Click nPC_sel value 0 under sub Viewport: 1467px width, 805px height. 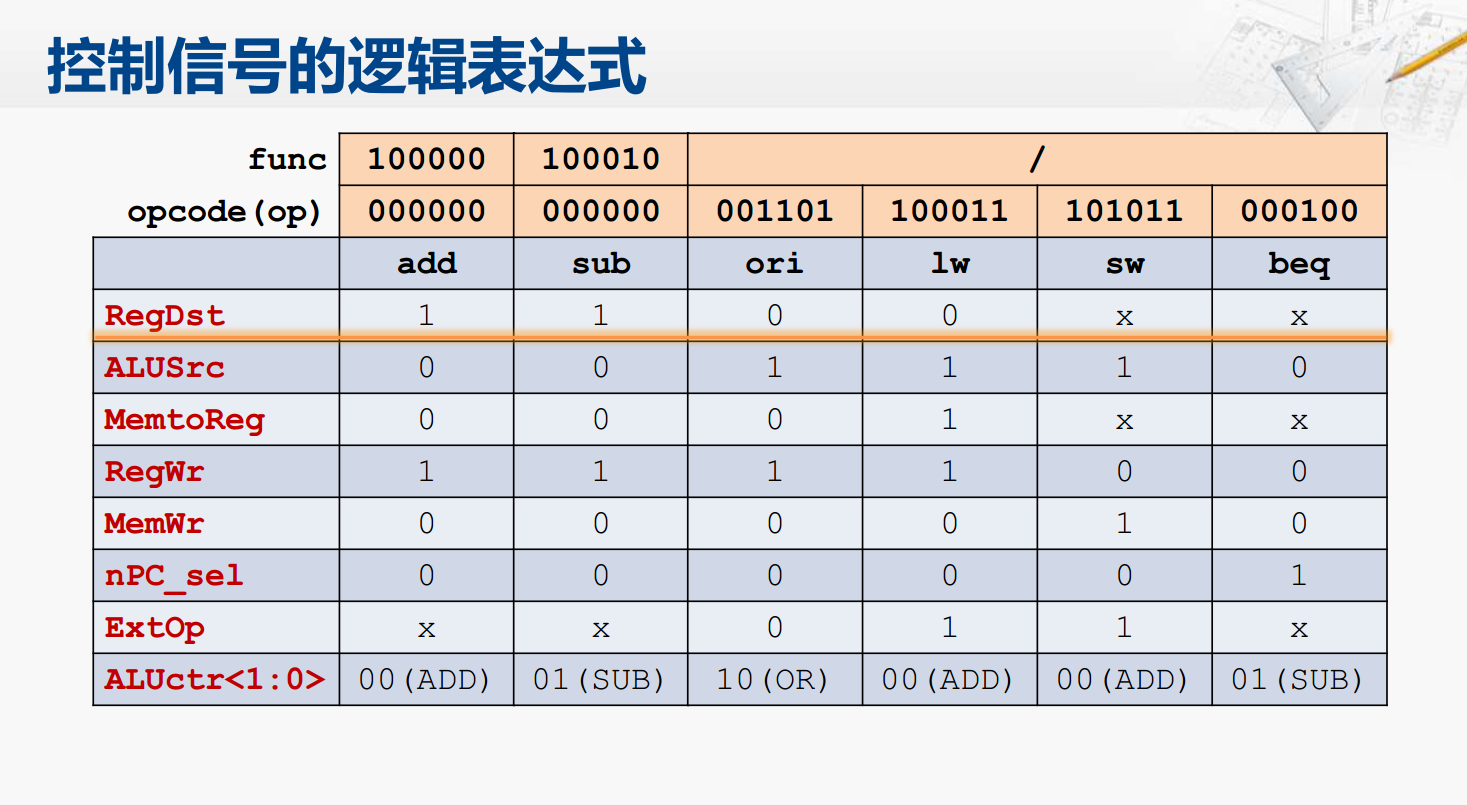(x=601, y=576)
